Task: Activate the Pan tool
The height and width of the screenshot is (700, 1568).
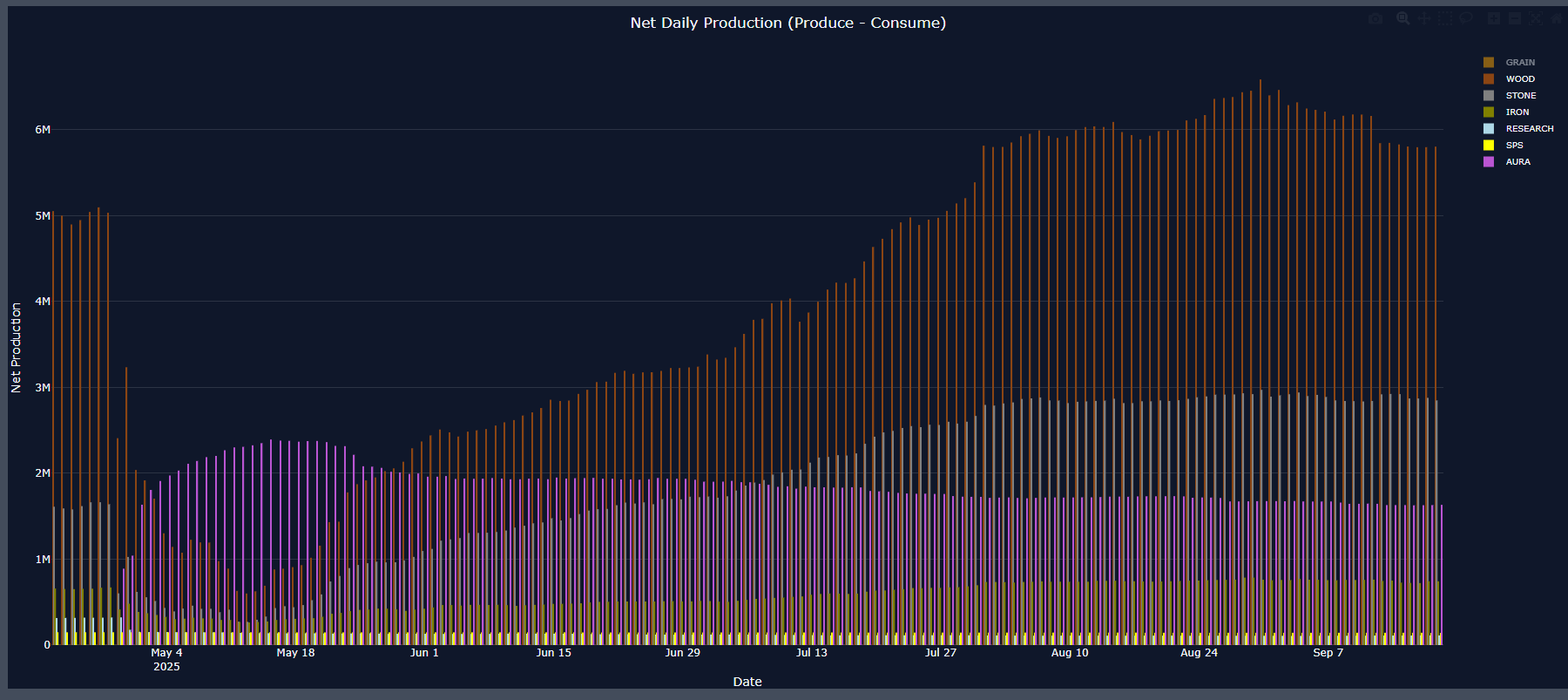Action: pyautogui.click(x=1424, y=18)
